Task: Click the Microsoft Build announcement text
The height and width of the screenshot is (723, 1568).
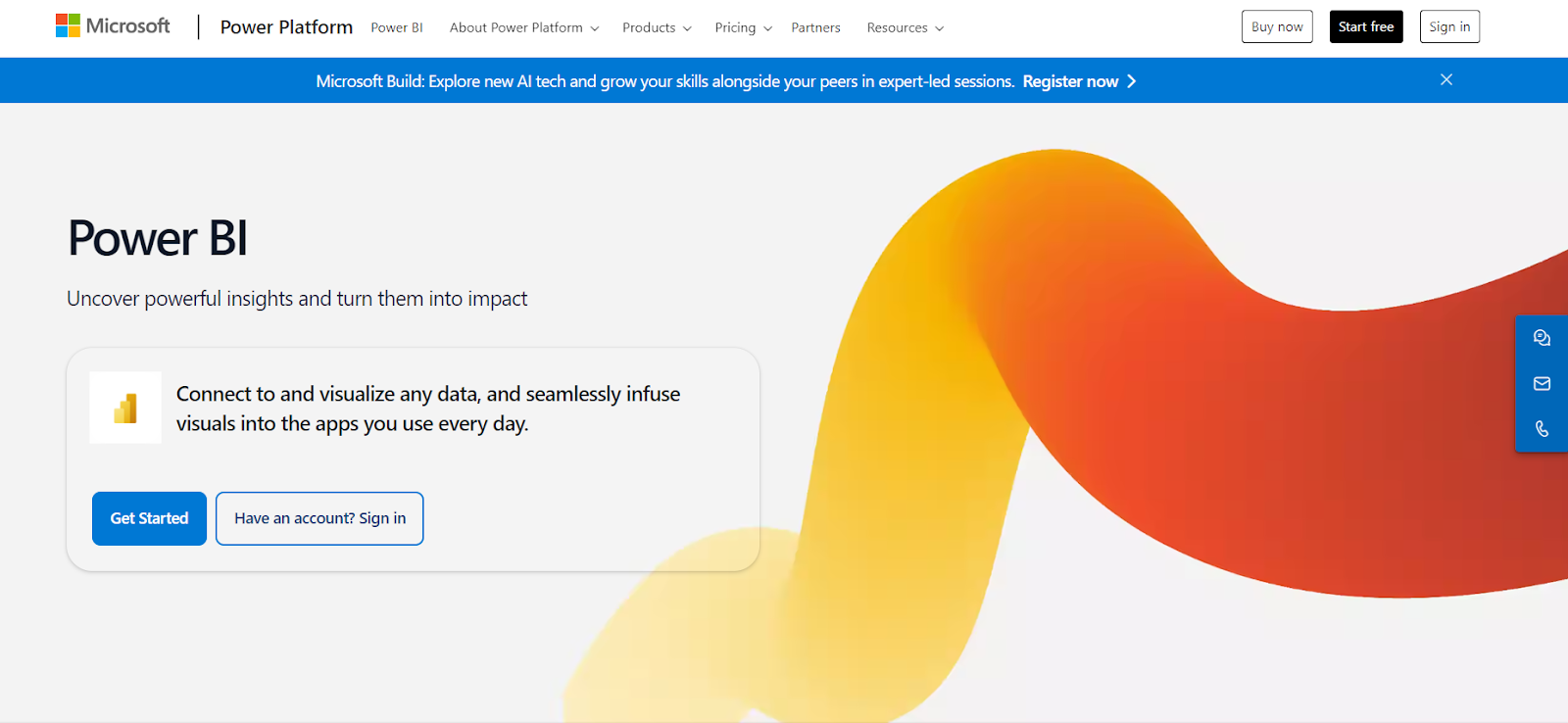Action: (665, 81)
